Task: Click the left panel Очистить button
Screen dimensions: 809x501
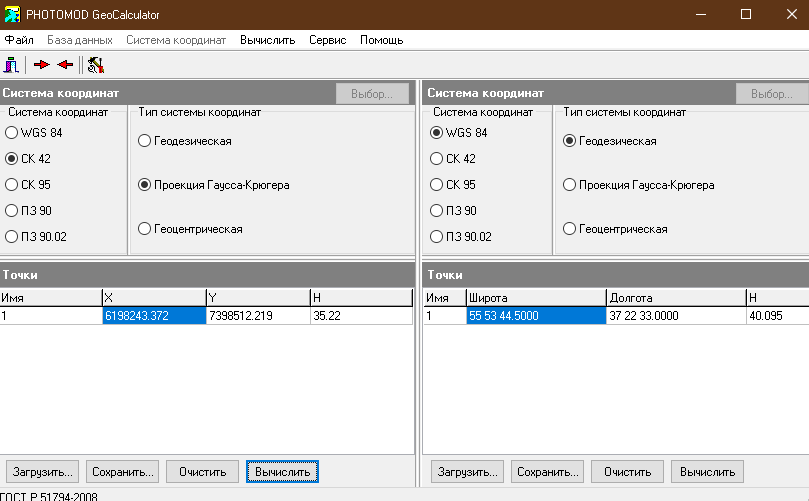Action: coord(202,472)
